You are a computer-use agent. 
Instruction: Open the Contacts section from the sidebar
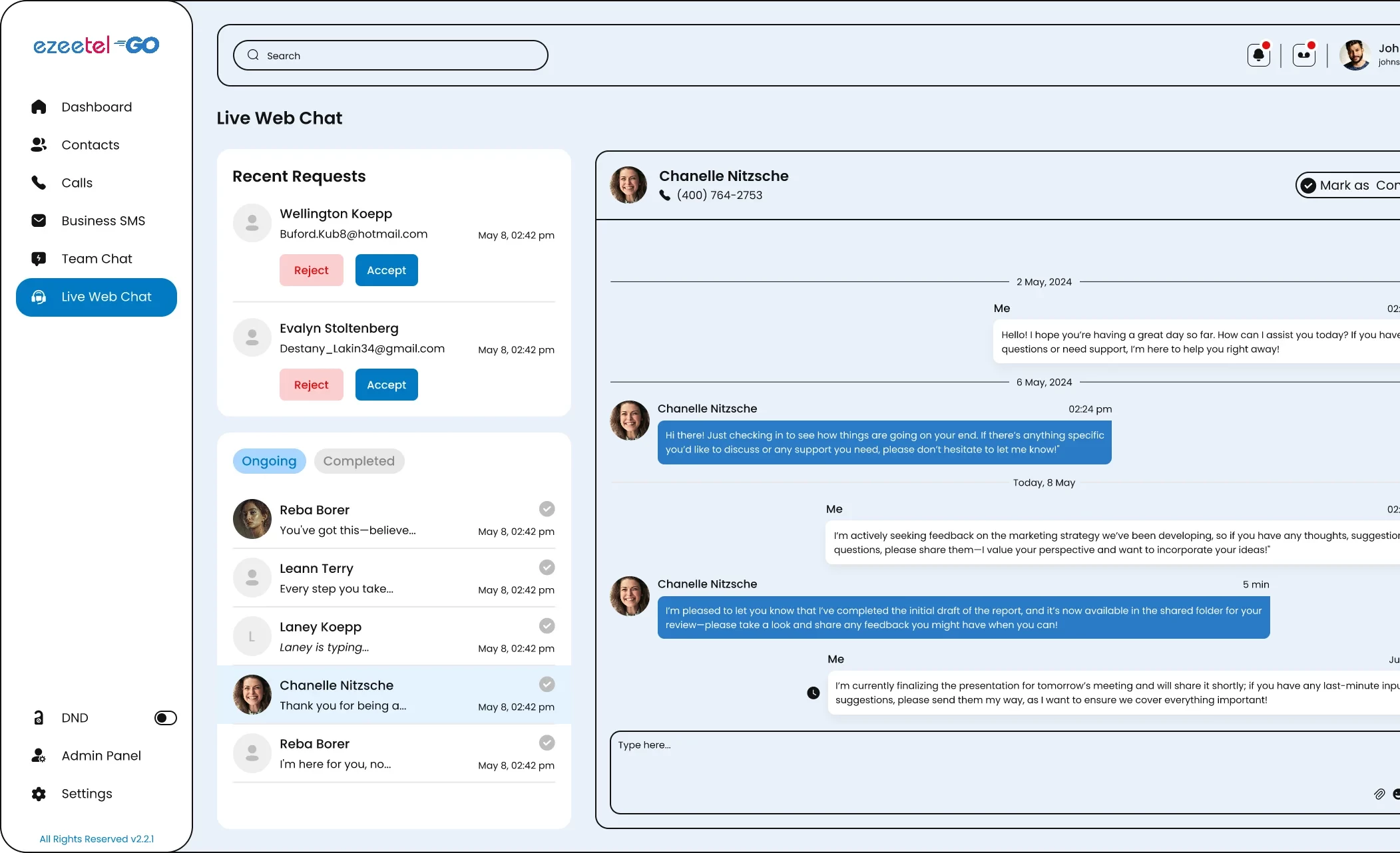point(91,144)
